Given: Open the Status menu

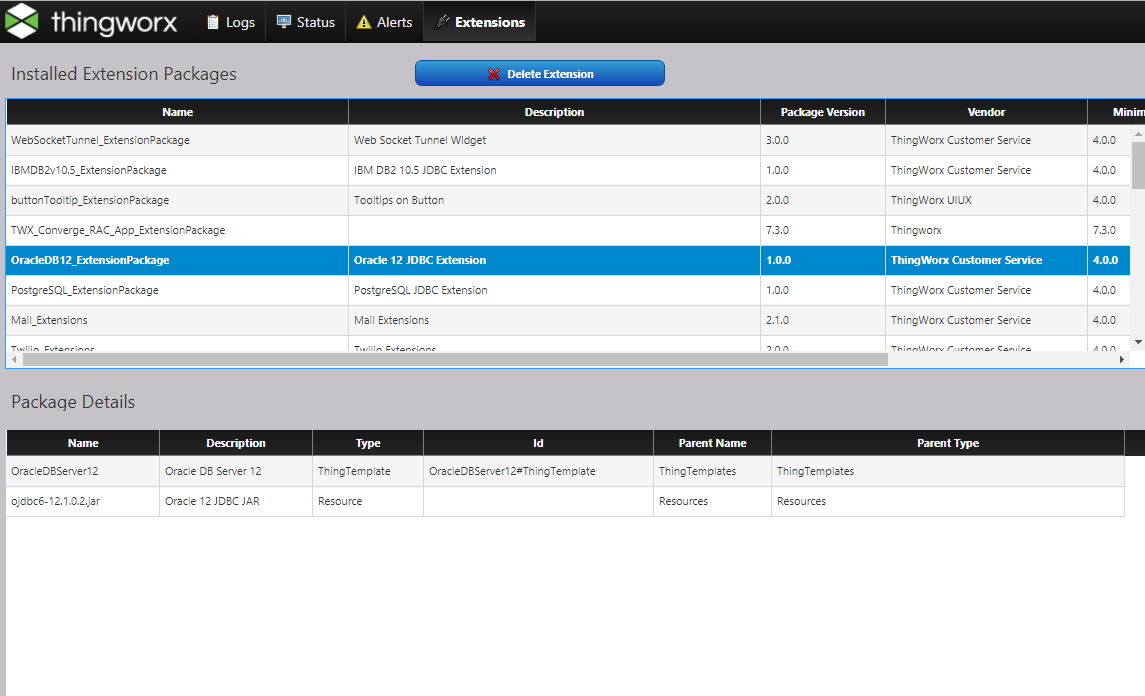Looking at the screenshot, I should pos(306,22).
